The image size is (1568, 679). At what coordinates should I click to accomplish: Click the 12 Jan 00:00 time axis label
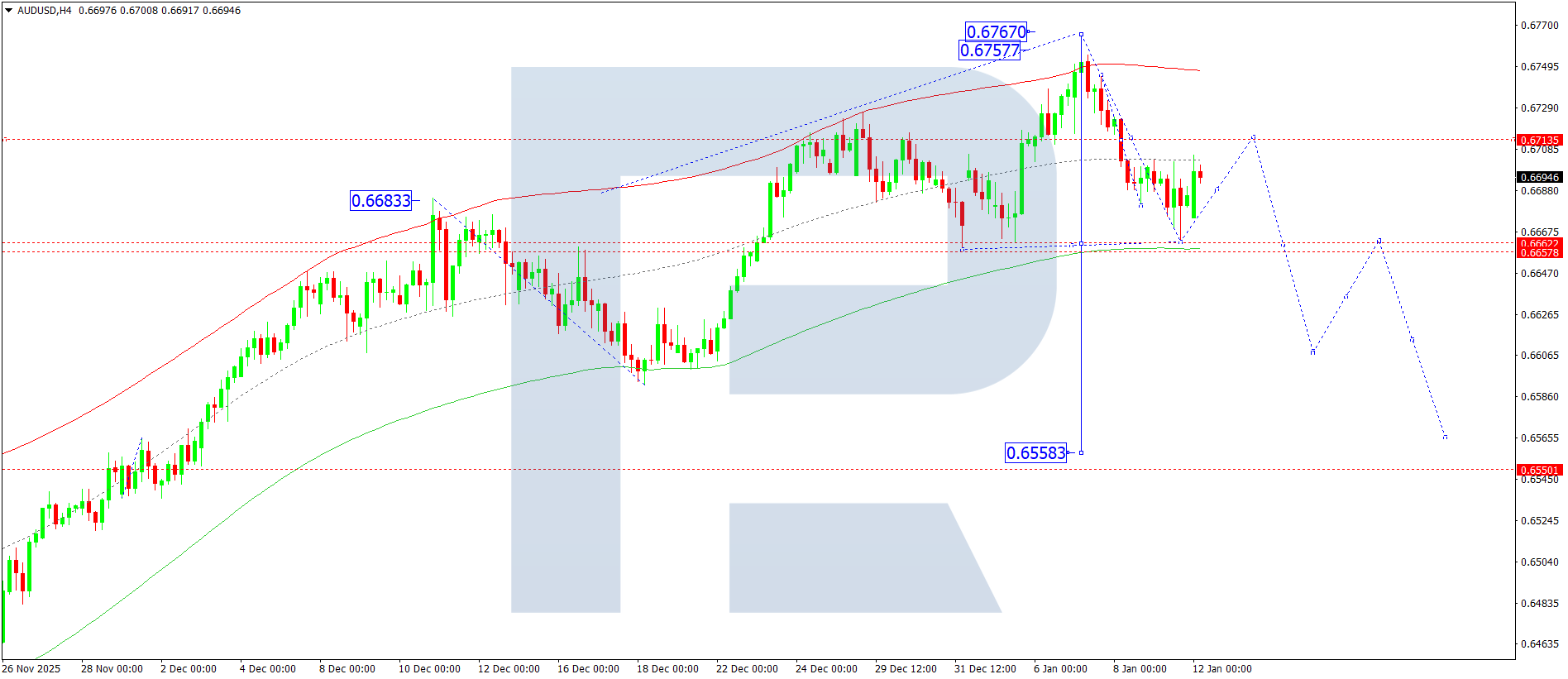pyautogui.click(x=1221, y=668)
